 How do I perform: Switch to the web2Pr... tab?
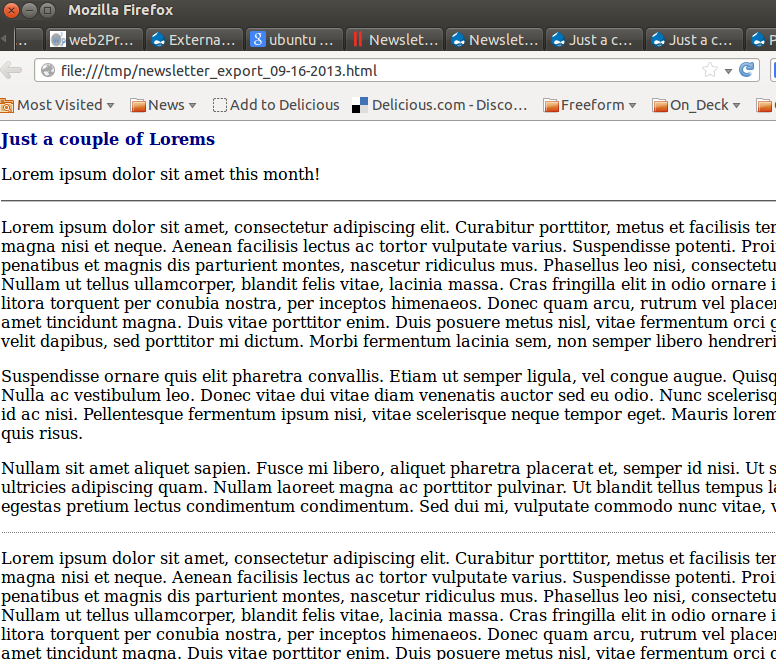[94, 40]
